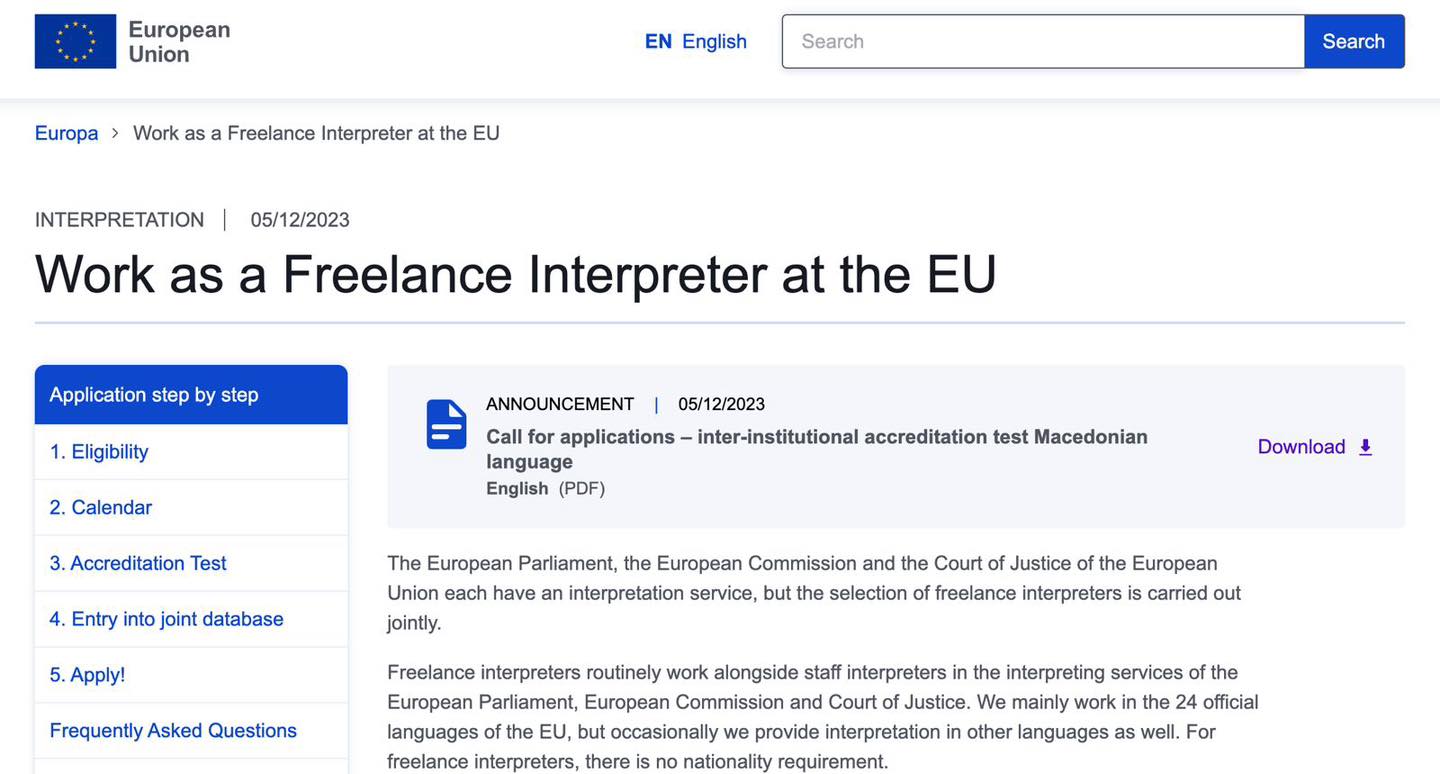Click the European Union flag logo
This screenshot has height=774, width=1440.
(75, 42)
